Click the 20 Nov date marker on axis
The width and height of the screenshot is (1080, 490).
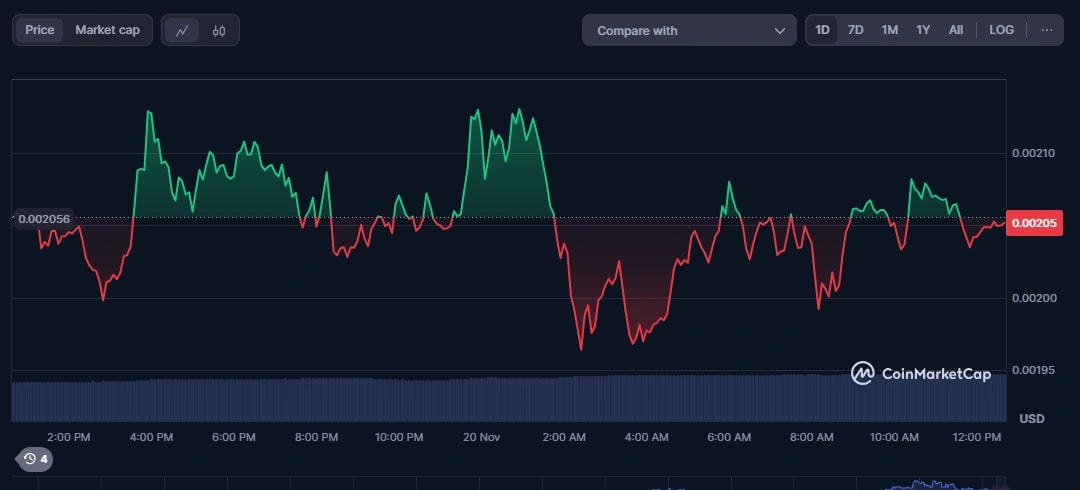481,438
